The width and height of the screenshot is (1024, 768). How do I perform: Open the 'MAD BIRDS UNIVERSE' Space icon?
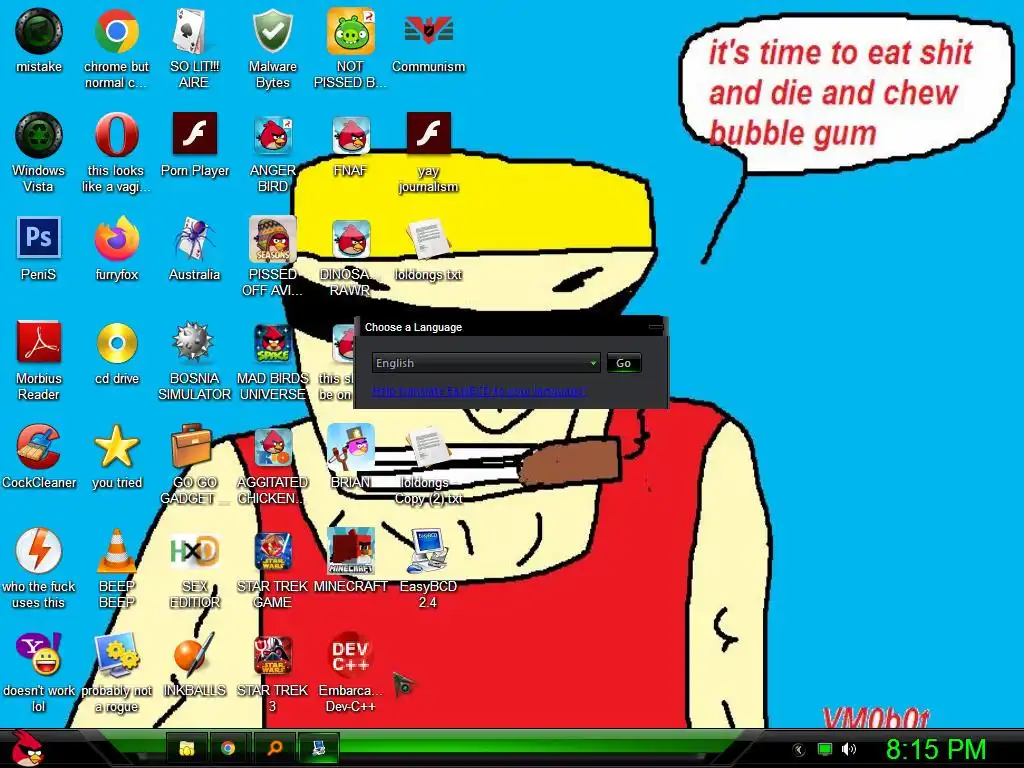point(272,343)
